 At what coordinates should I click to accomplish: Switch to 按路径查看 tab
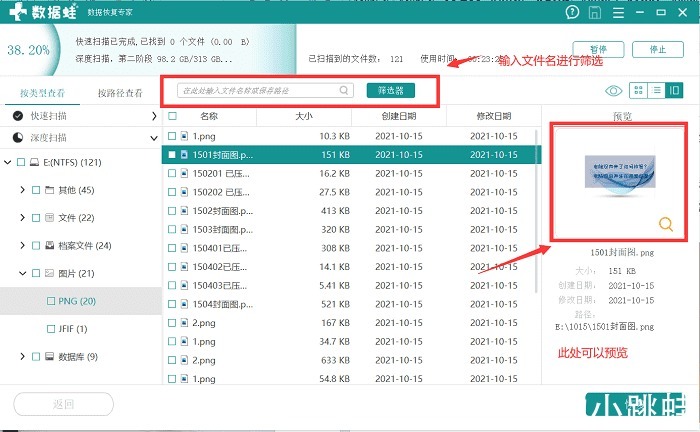pos(120,93)
